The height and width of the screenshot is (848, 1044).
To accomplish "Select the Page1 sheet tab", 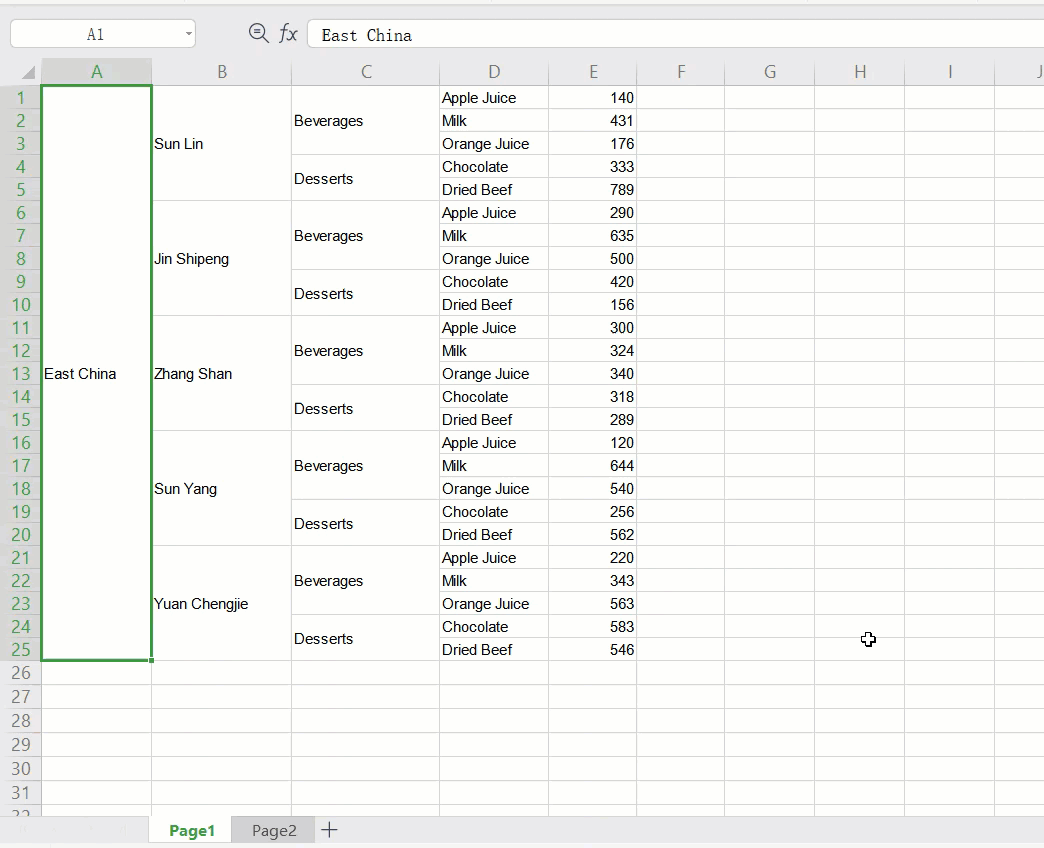I will tap(192, 830).
